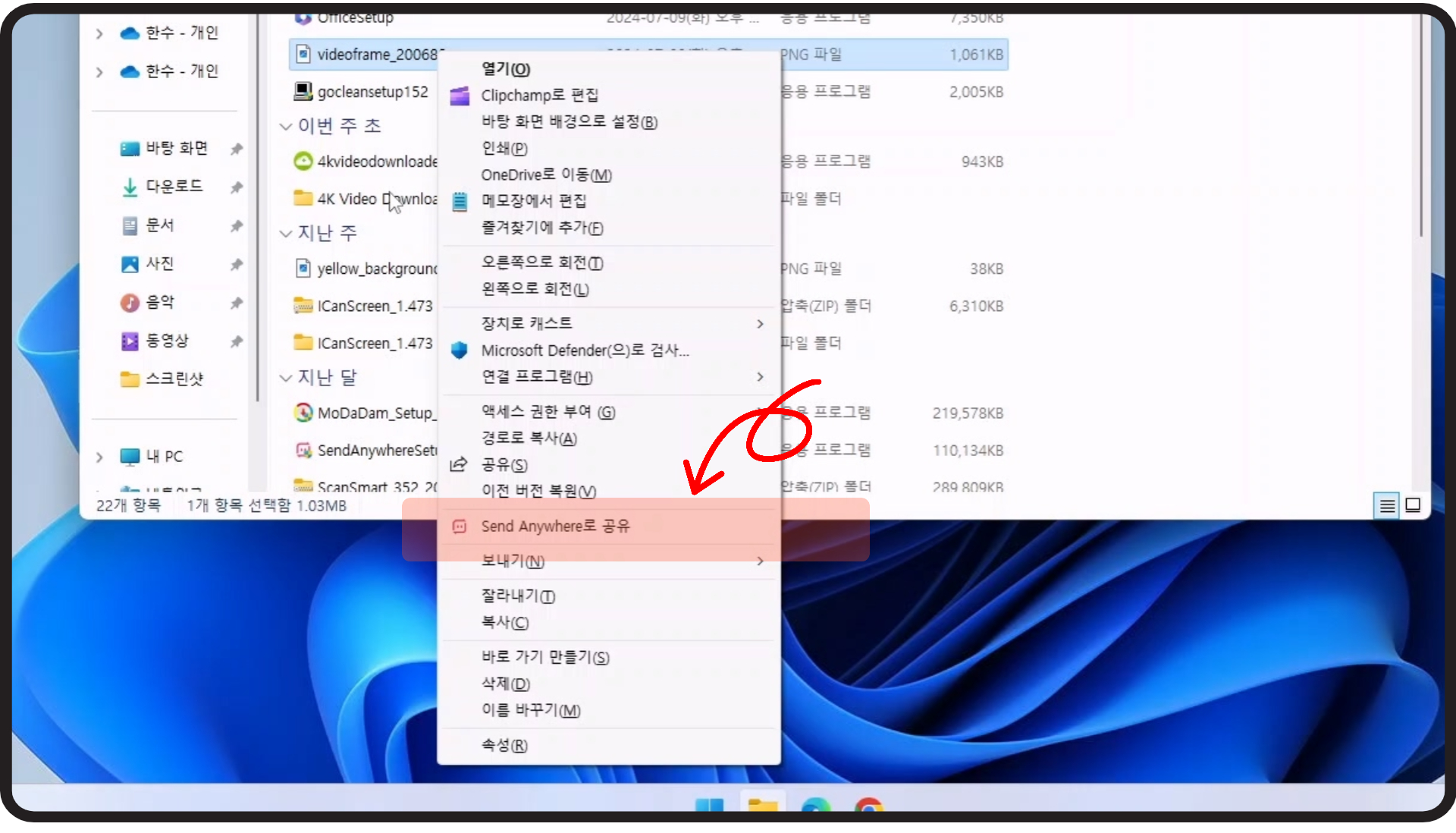This screenshot has height=833, width=1456.
Task: Open File Explorer from the taskbar
Action: tap(762, 806)
